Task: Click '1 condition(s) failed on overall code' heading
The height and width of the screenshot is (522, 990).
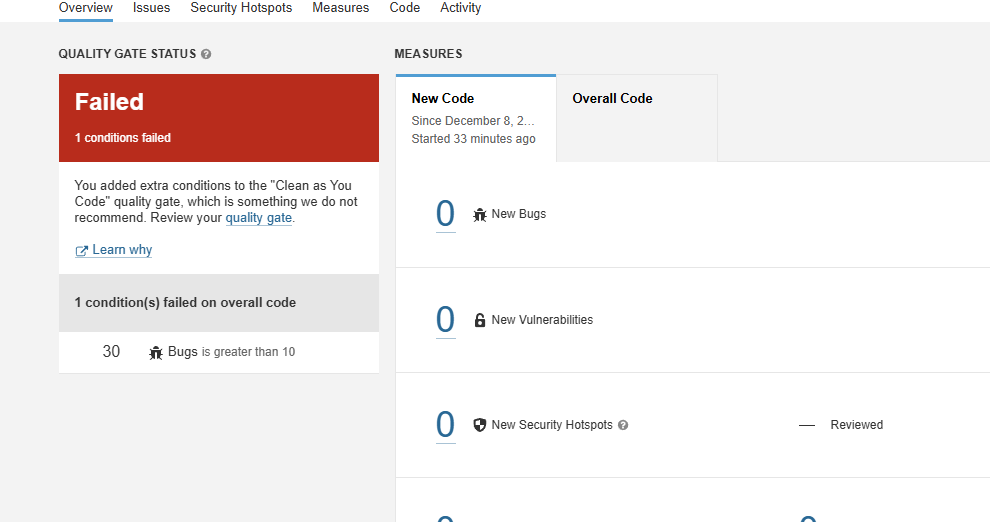Action: click(185, 302)
